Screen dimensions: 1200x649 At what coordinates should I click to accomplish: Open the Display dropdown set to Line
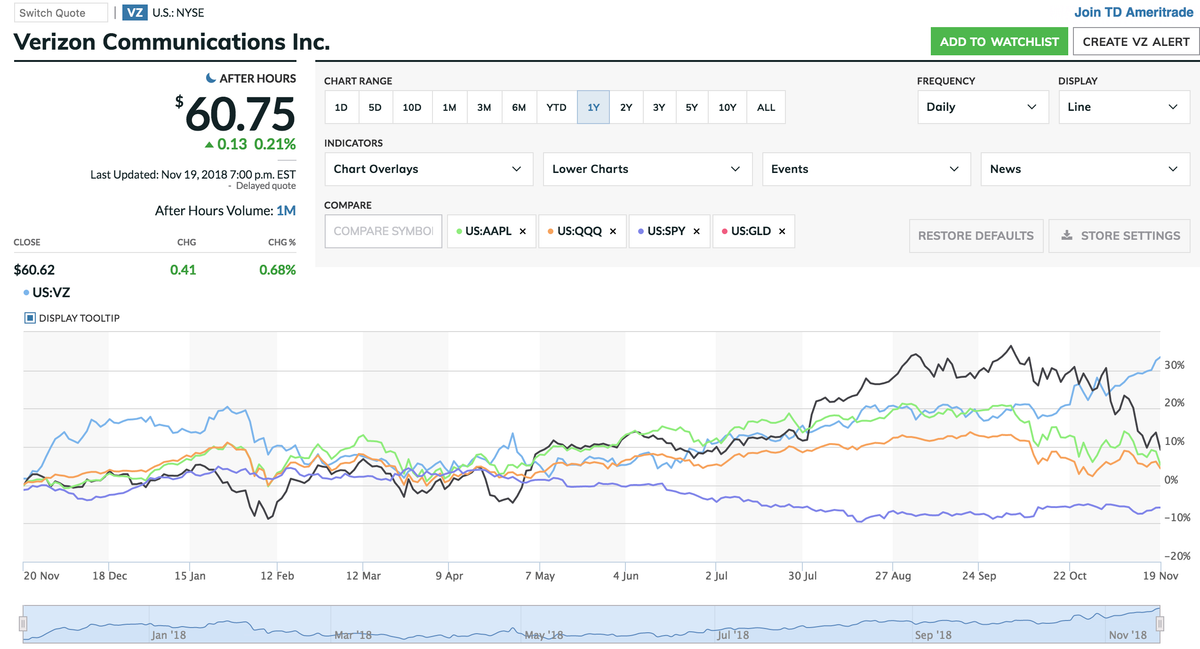point(1124,106)
